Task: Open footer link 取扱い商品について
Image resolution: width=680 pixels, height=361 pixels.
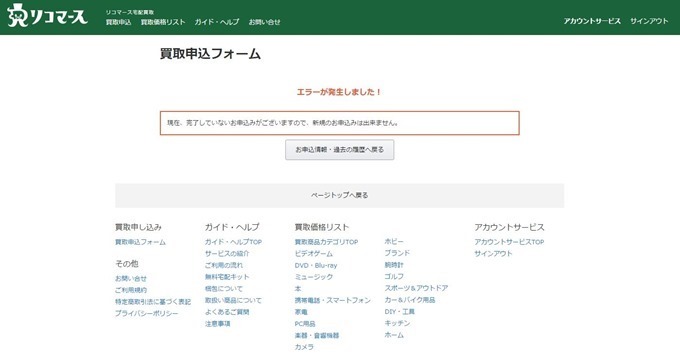Action: pos(233,300)
